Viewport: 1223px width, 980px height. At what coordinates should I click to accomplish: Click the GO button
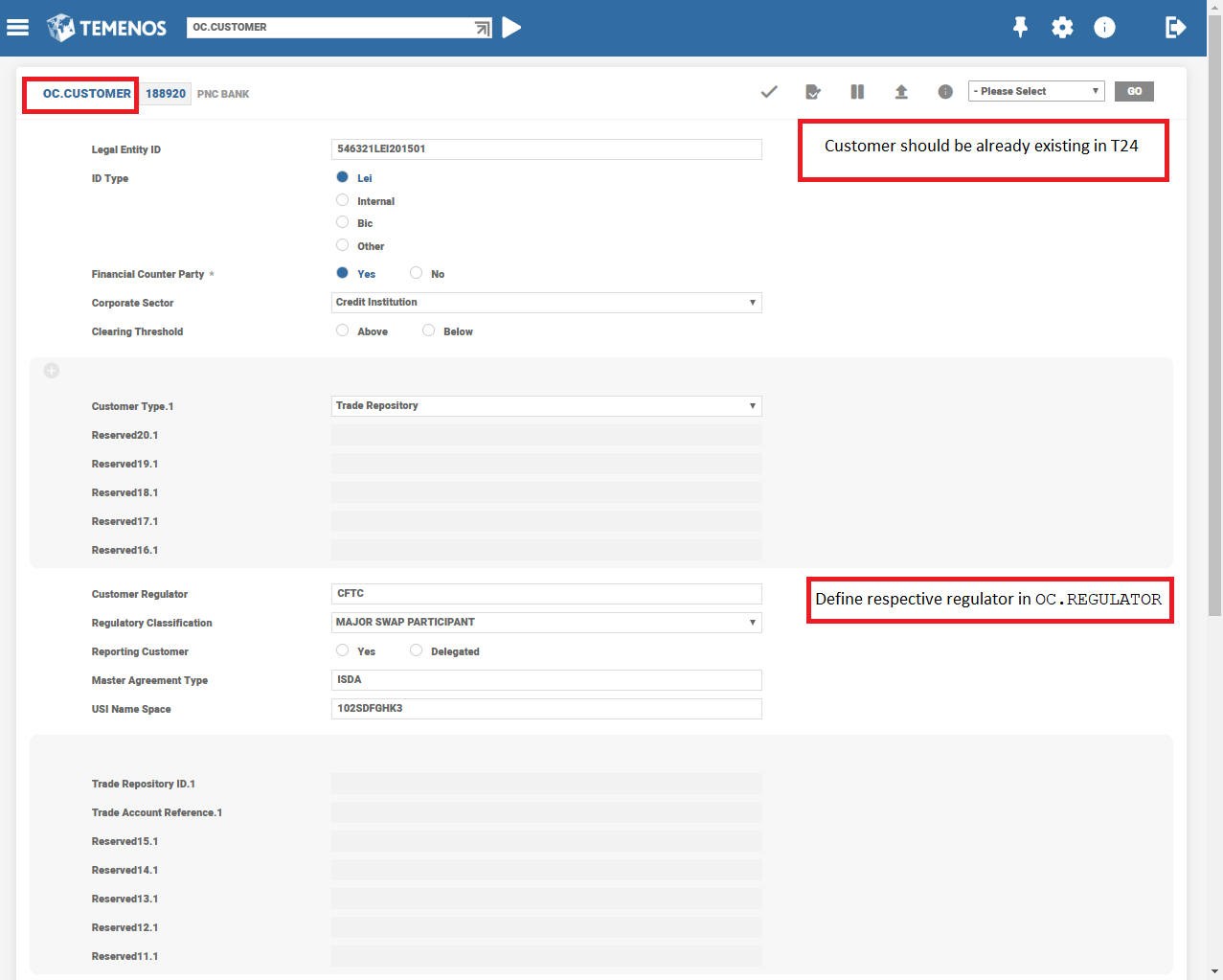(1134, 91)
